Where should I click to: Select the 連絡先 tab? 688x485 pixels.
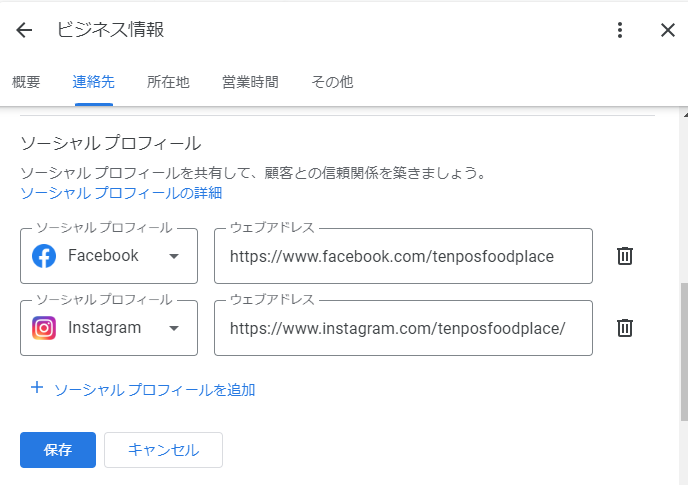pos(93,82)
